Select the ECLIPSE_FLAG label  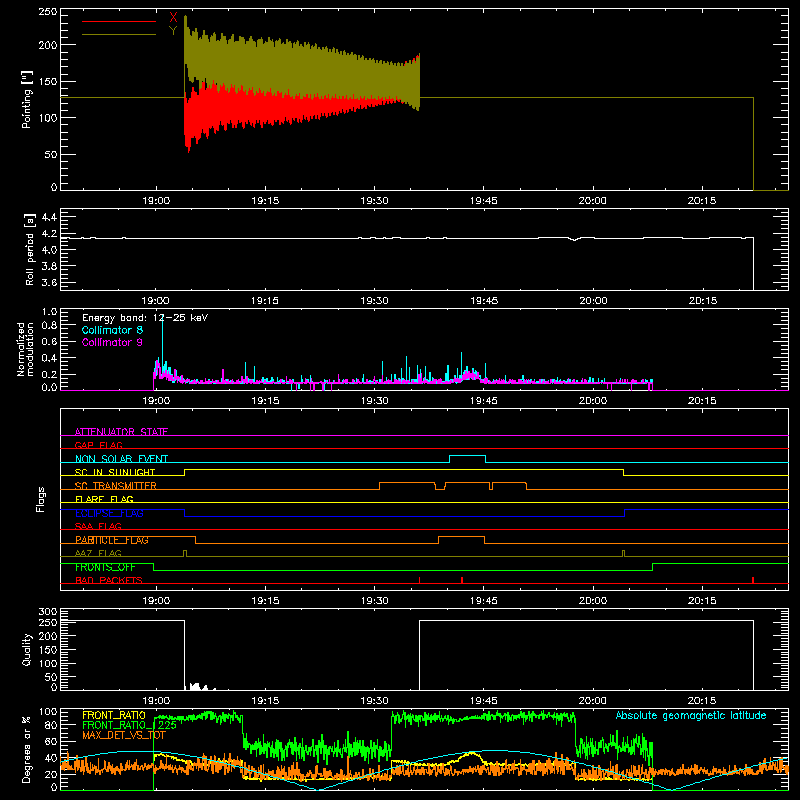[109, 513]
